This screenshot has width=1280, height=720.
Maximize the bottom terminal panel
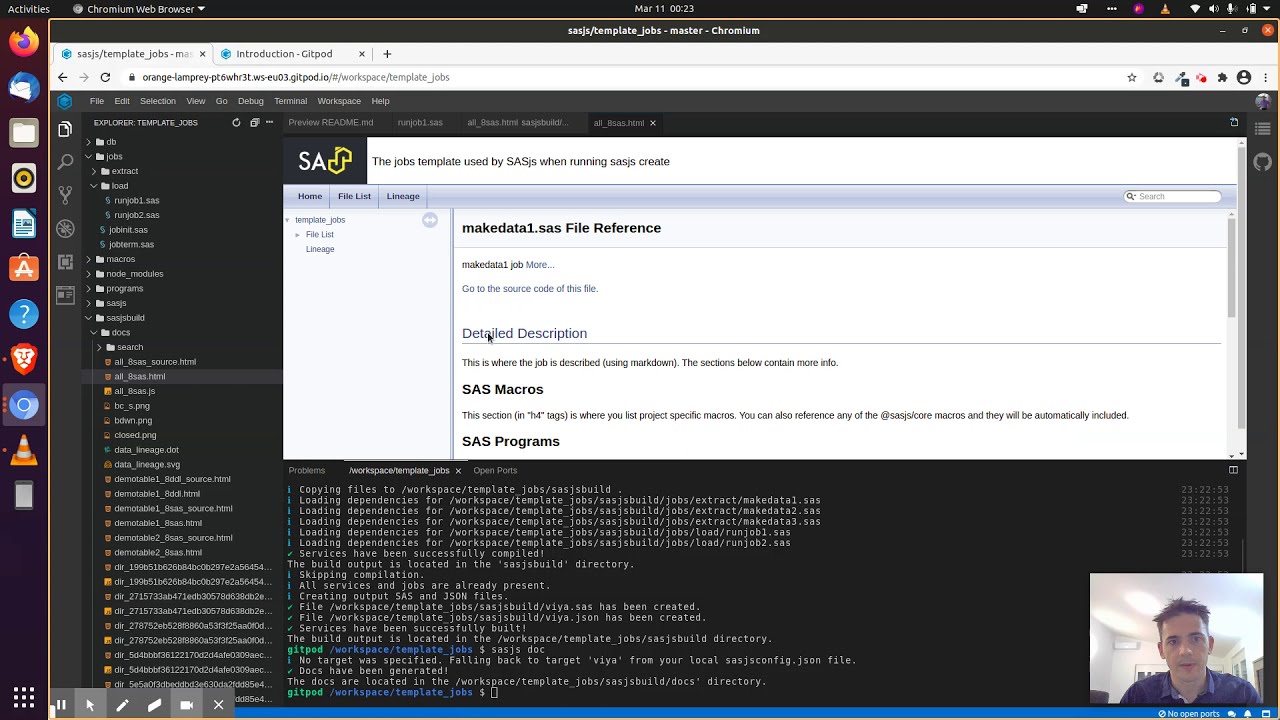[x=1233, y=470]
